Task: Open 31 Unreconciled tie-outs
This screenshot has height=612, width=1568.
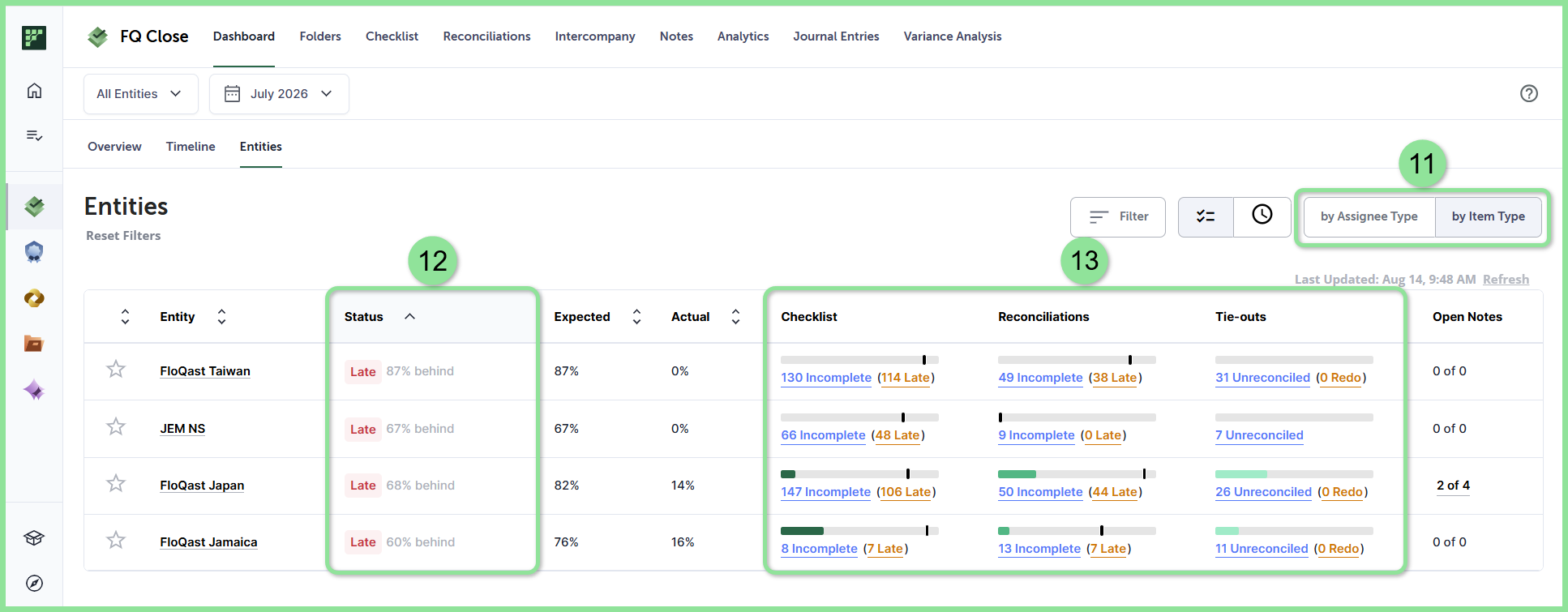Action: [x=1262, y=378]
